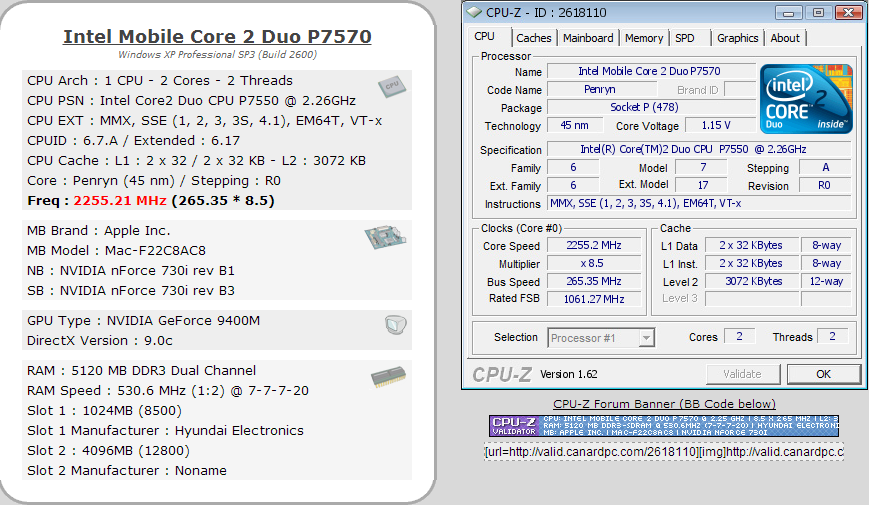The width and height of the screenshot is (869, 505).
Task: Click the CPU PSN P7550 @ 2.26GHz line
Action: pyautogui.click(x=191, y=101)
